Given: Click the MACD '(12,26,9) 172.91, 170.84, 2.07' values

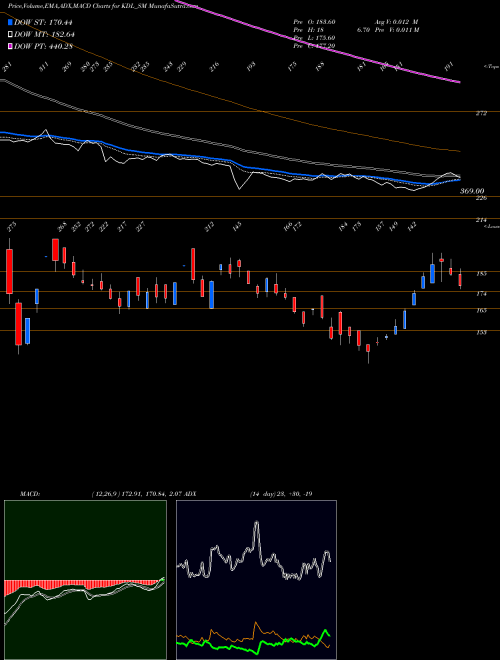Looking at the screenshot, I should (x=140, y=494).
